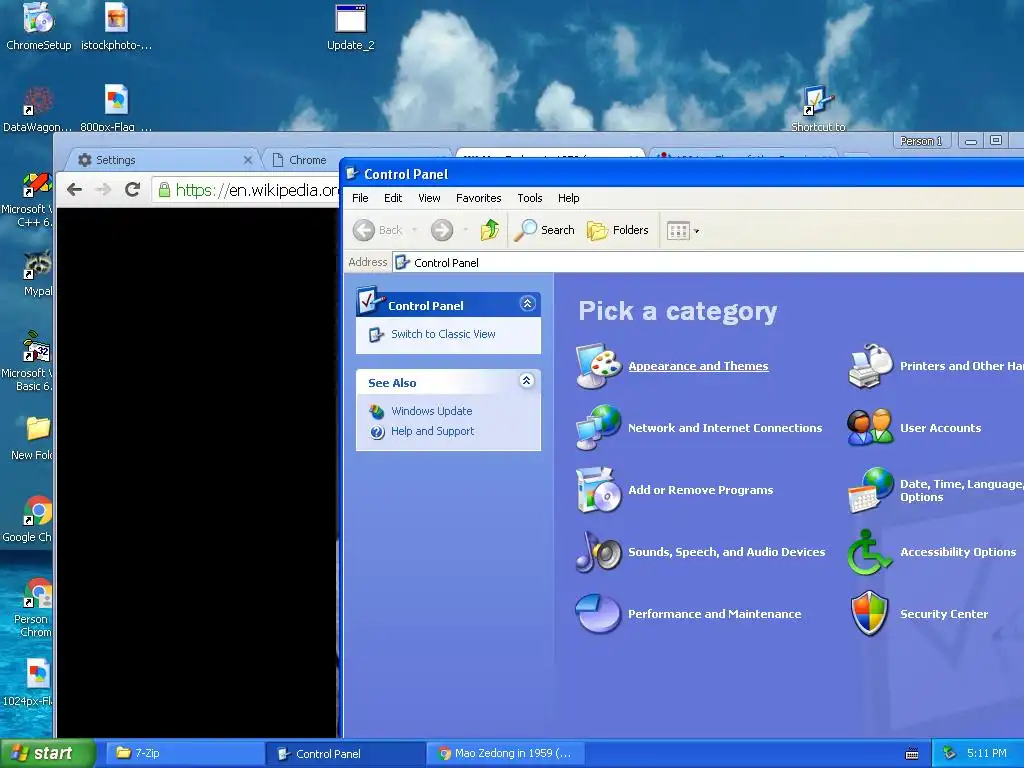The width and height of the screenshot is (1024, 768).
Task: Open Help and Support link
Action: coord(432,431)
